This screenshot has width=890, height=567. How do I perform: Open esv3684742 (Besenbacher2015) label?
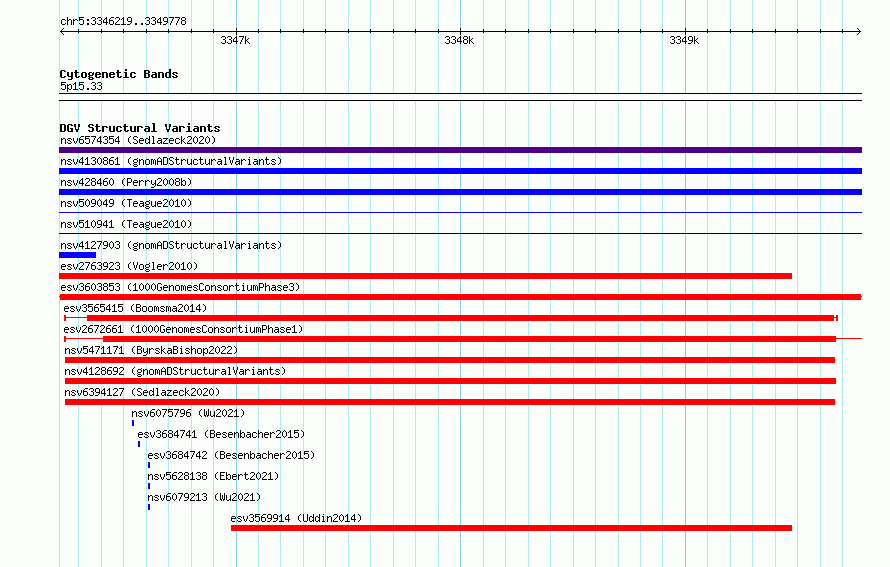[x=231, y=455]
